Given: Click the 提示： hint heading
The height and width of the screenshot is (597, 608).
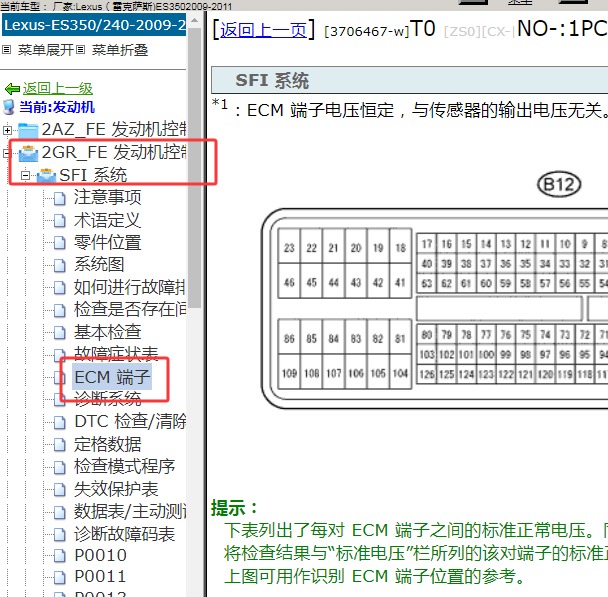Looking at the screenshot, I should [x=234, y=507].
